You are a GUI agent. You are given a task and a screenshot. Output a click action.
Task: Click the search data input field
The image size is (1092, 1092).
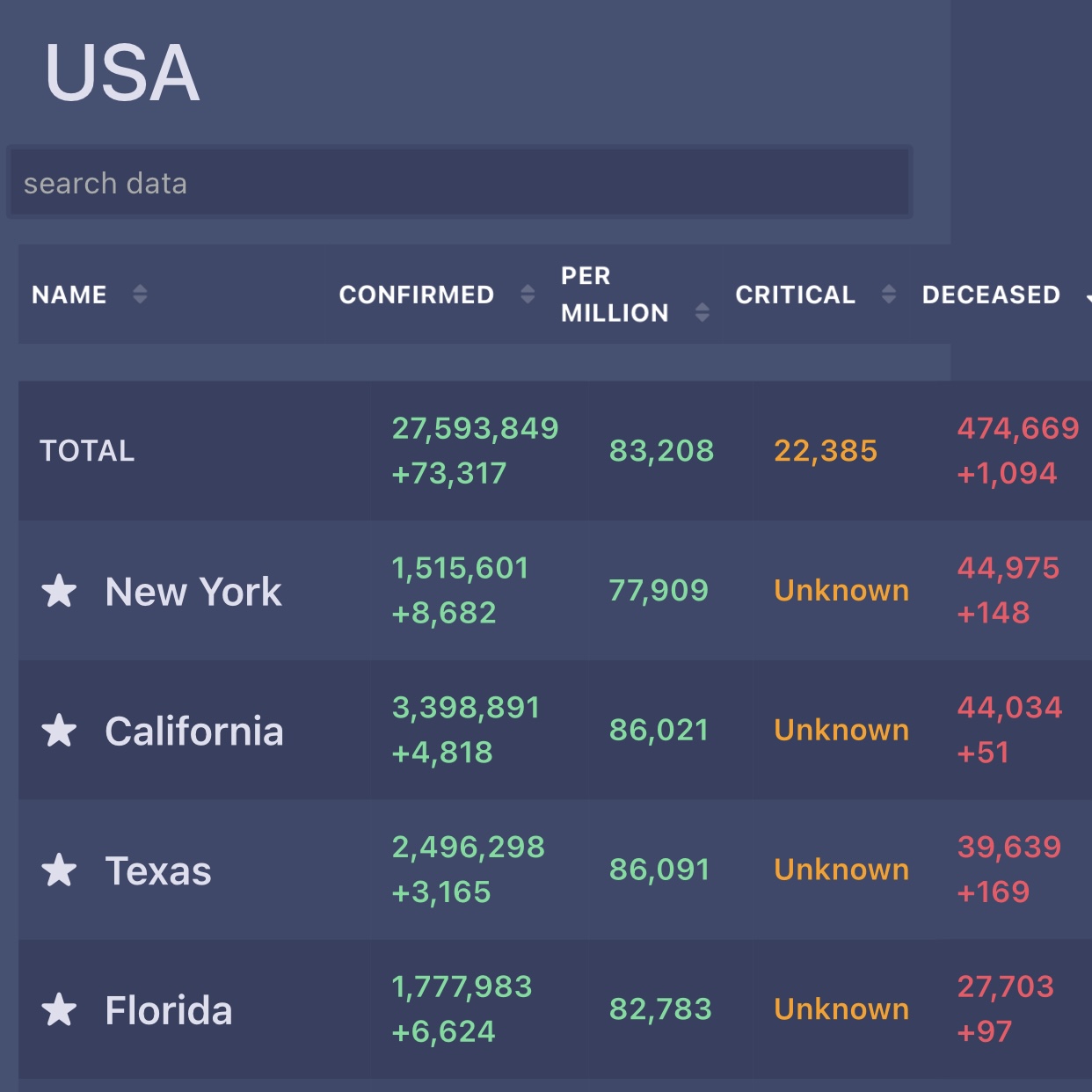coord(459,183)
